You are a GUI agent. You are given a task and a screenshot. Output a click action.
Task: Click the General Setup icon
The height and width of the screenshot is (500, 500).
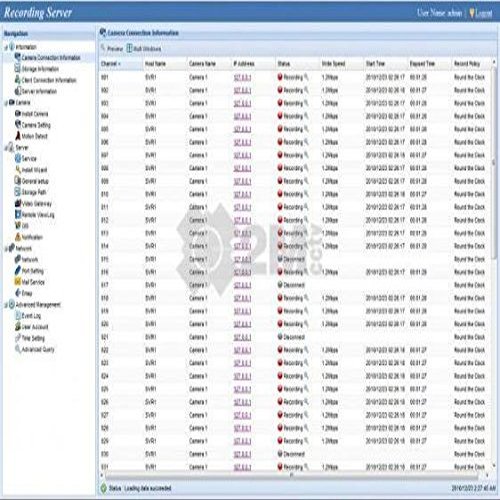point(18,181)
